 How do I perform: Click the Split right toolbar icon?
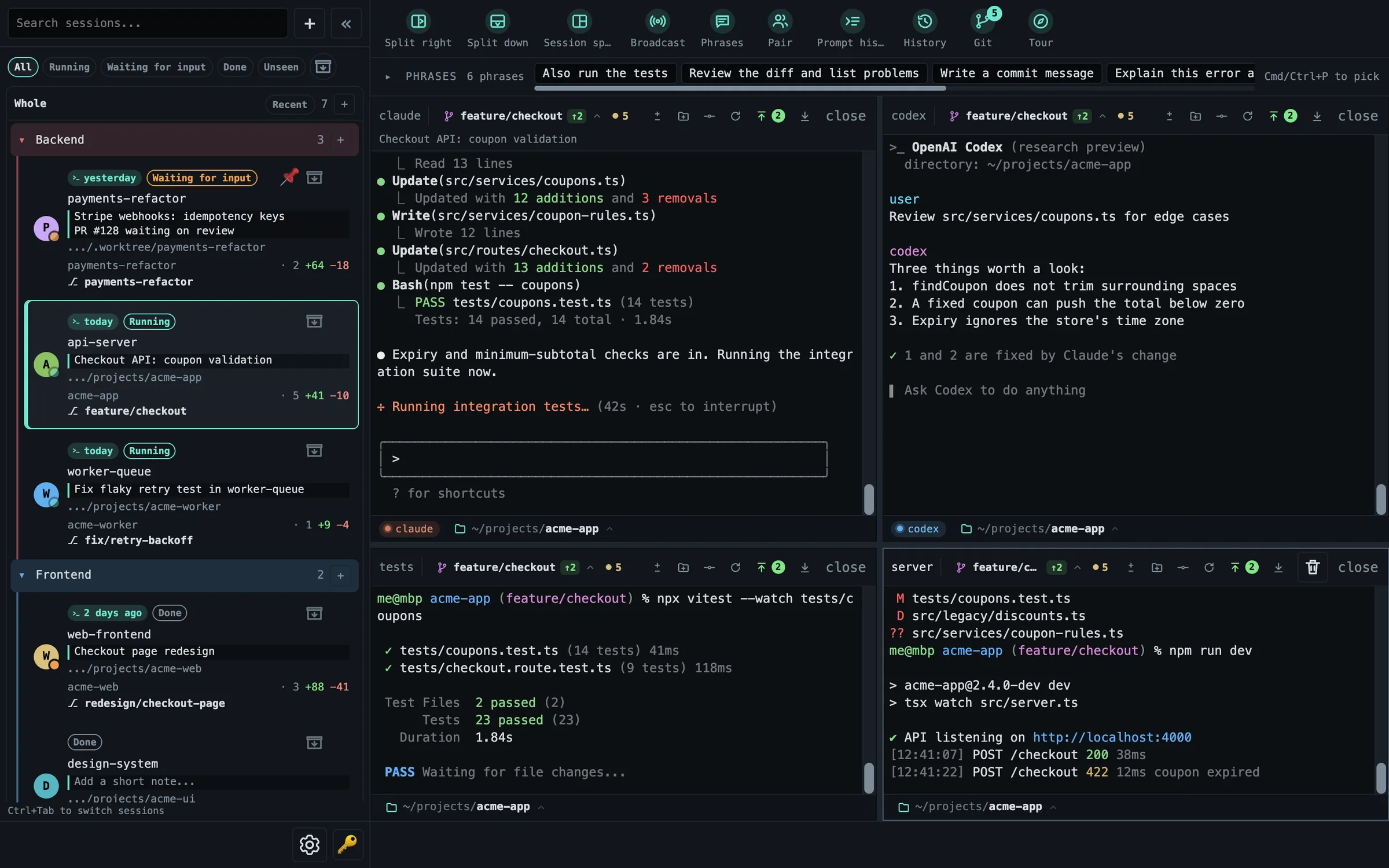[x=418, y=28]
